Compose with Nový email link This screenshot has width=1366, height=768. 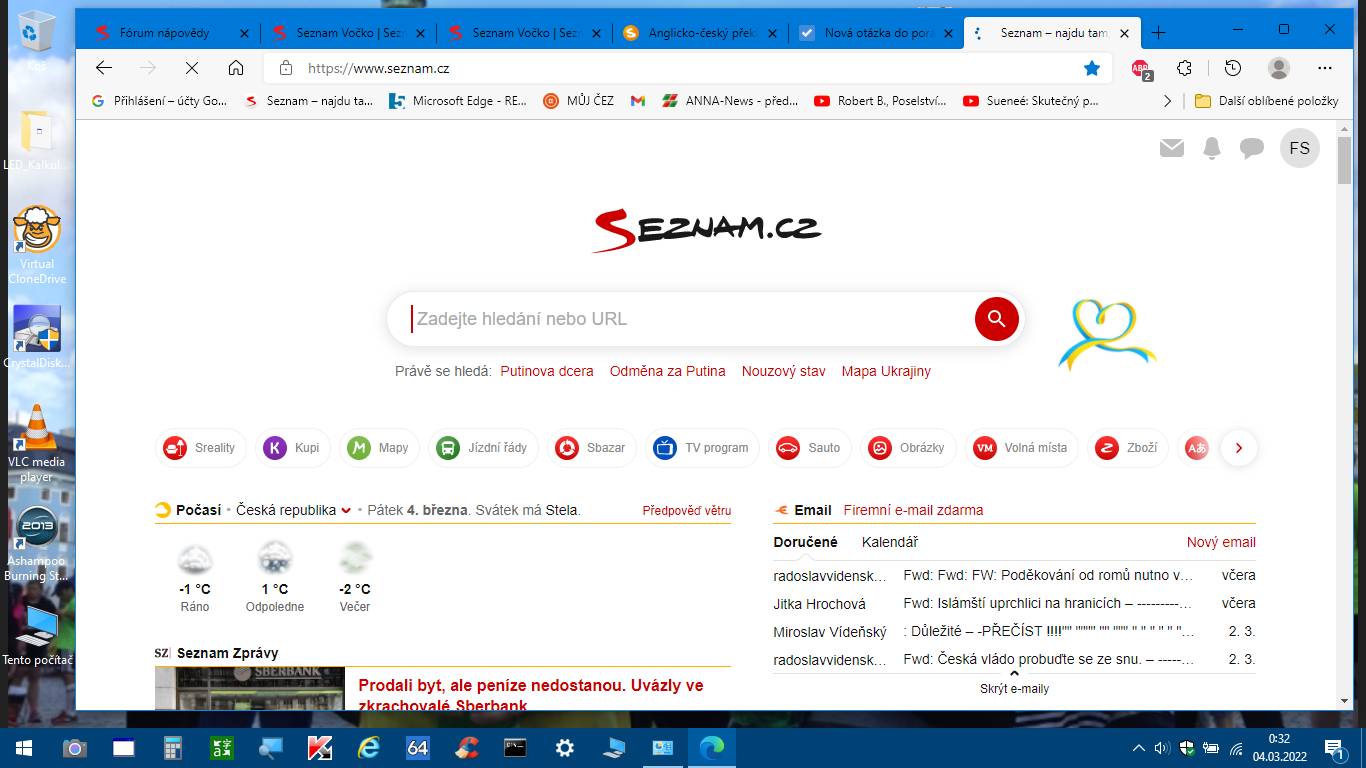click(x=1221, y=542)
